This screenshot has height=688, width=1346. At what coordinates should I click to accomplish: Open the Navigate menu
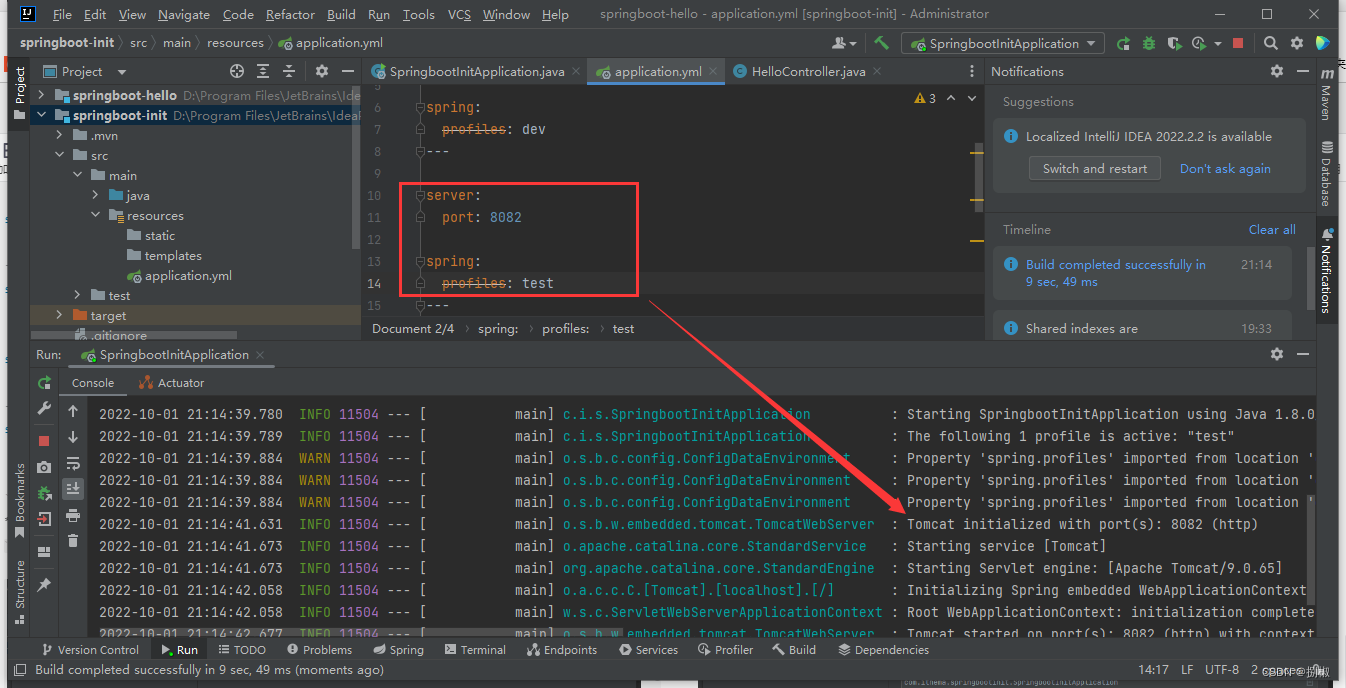pos(184,14)
